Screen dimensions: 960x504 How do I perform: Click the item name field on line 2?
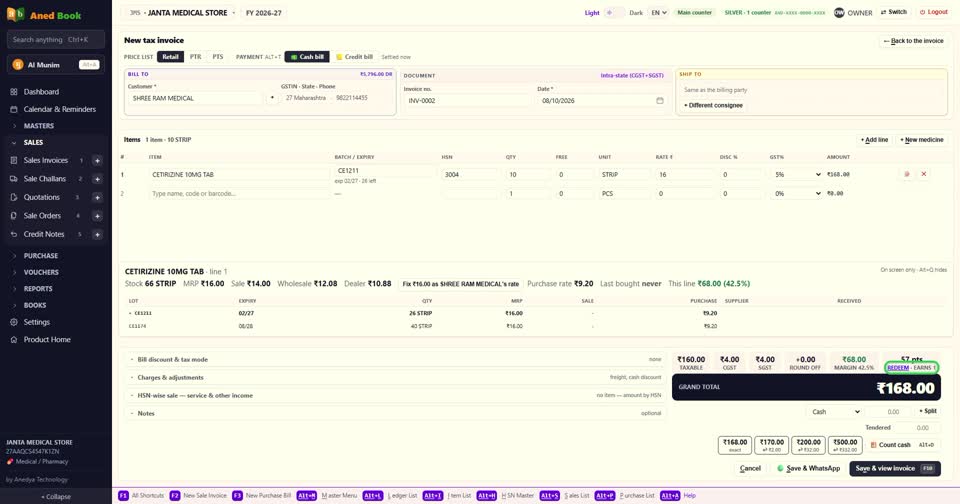(239, 194)
